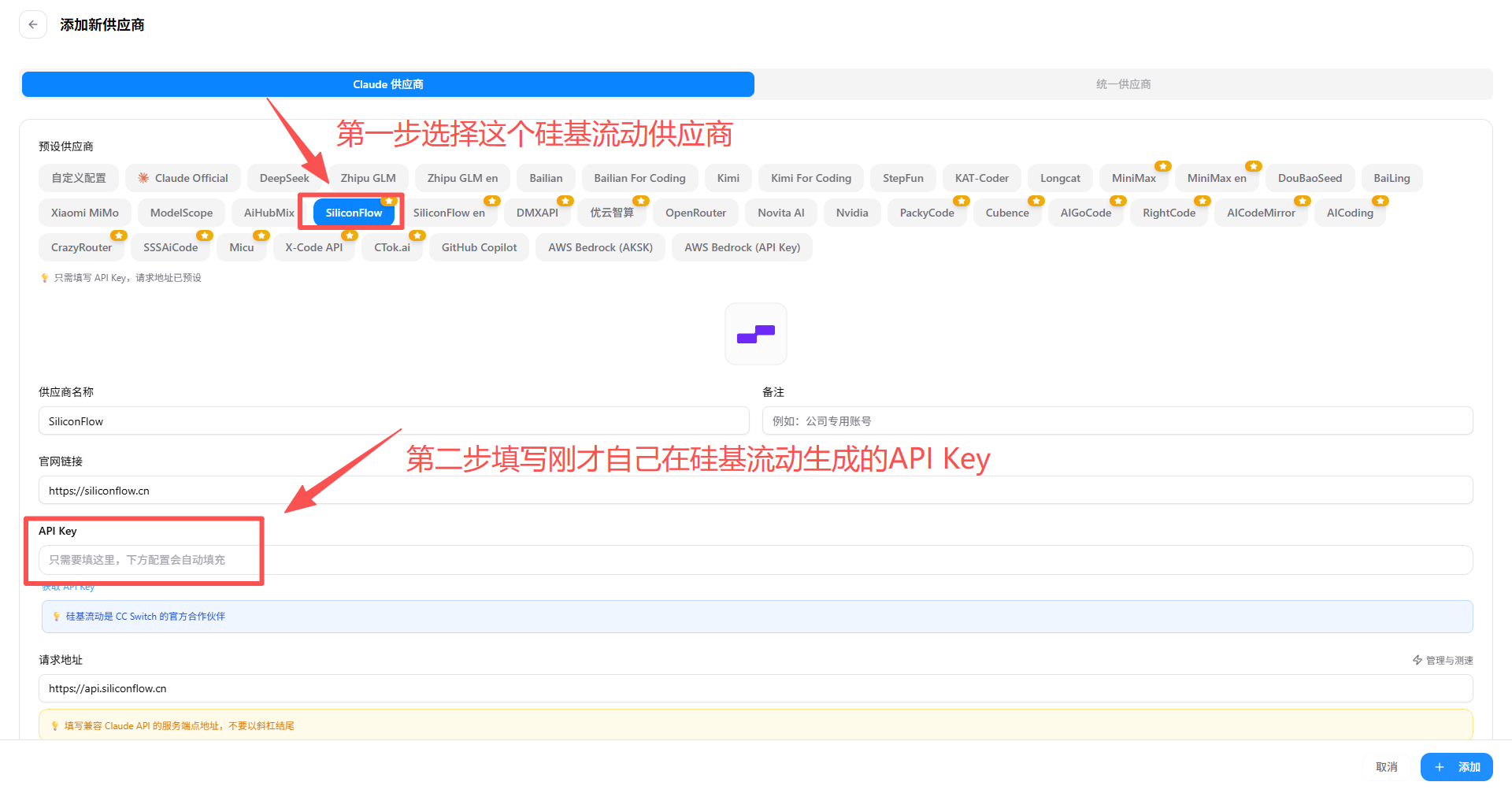Select the MiniMax en preset
This screenshot has height=793, width=1512.
click(1217, 178)
